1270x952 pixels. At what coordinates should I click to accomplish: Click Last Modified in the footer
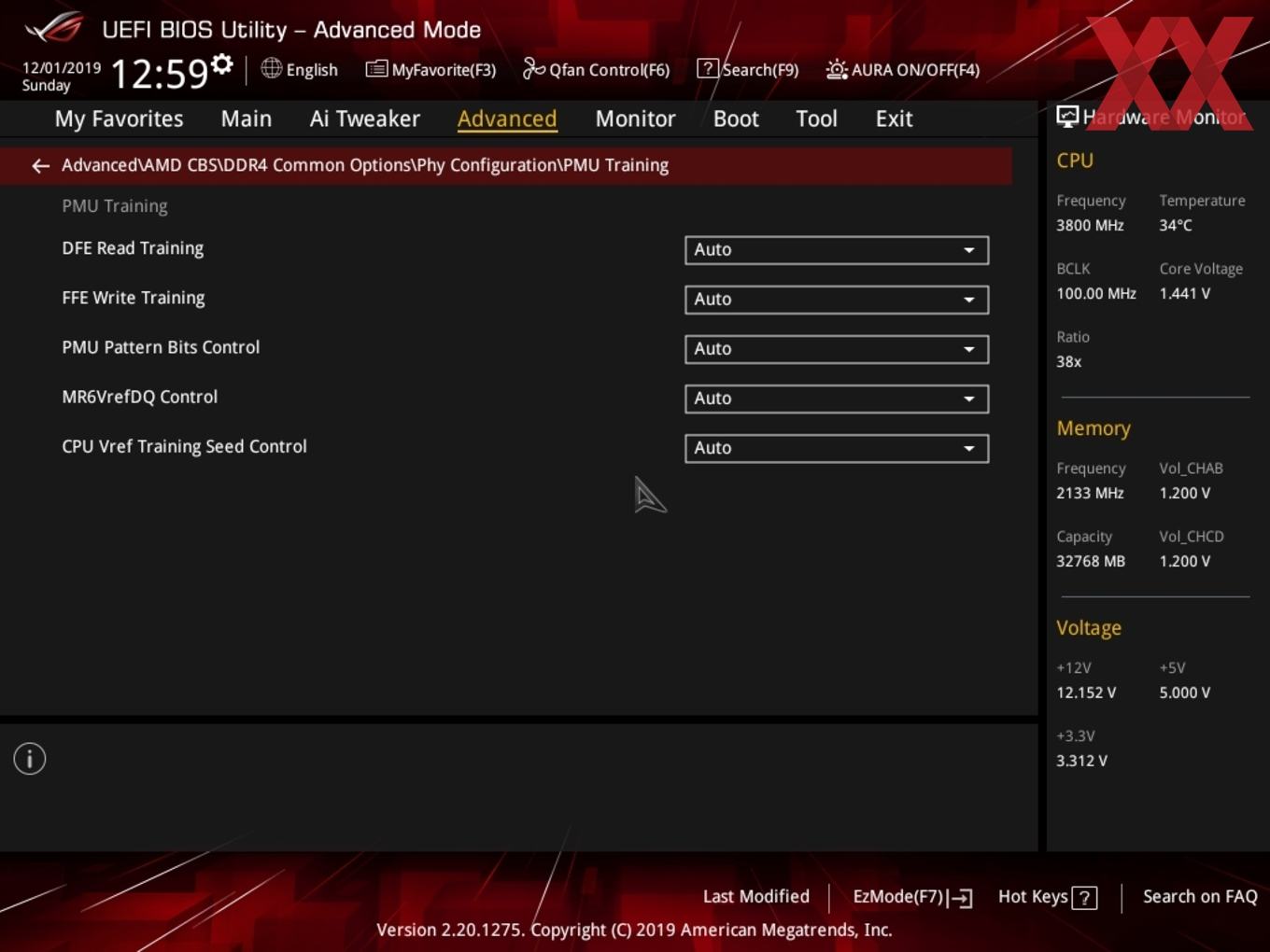click(756, 897)
